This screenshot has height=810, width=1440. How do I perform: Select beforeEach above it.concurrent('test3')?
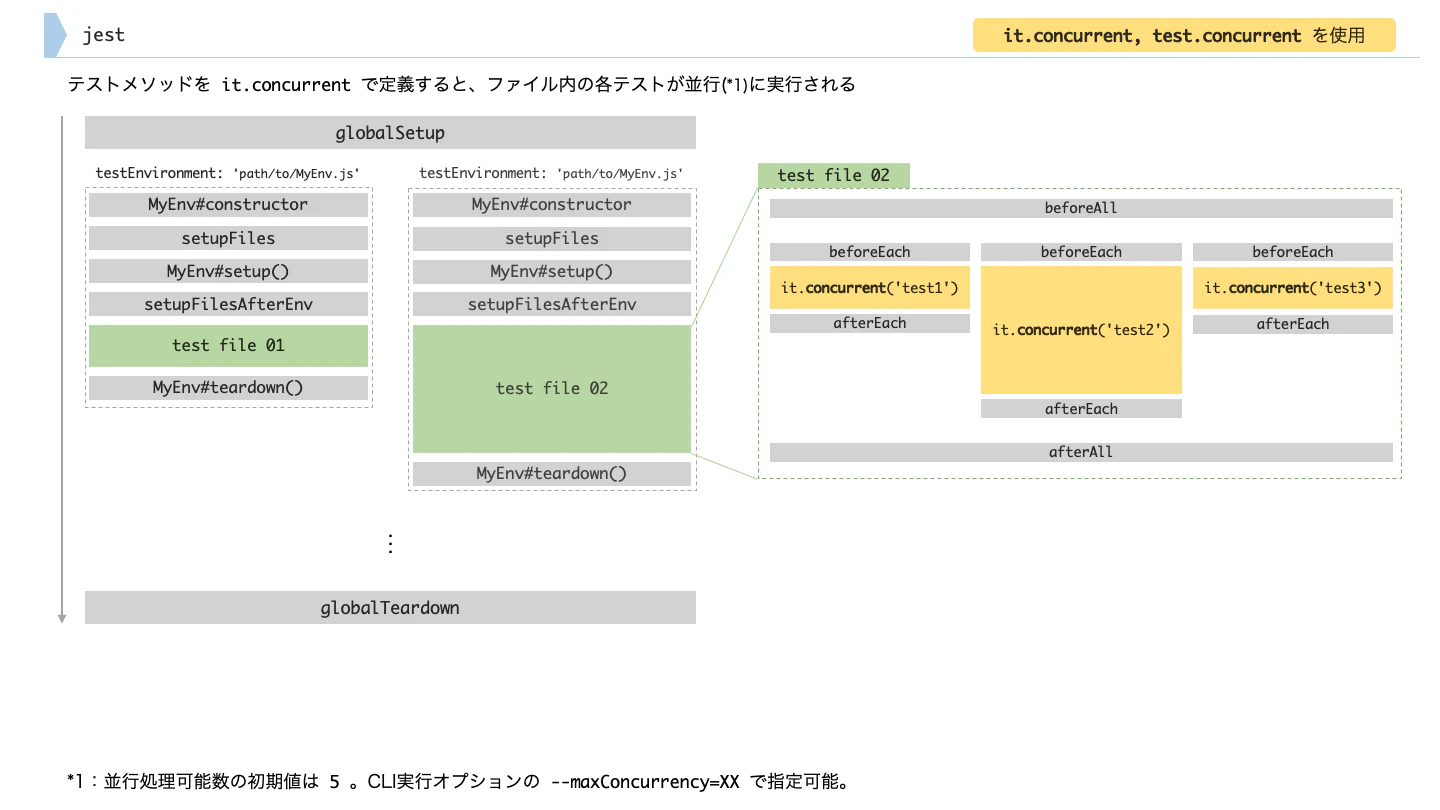pos(1293,252)
